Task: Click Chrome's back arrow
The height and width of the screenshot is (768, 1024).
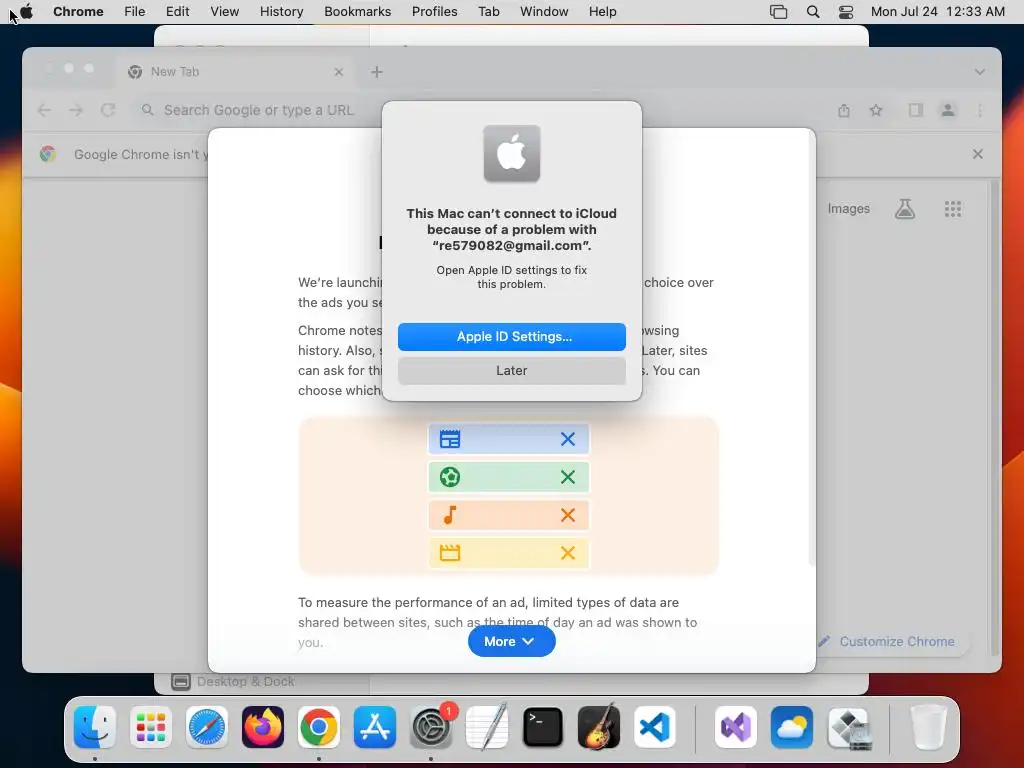Action: click(x=44, y=110)
